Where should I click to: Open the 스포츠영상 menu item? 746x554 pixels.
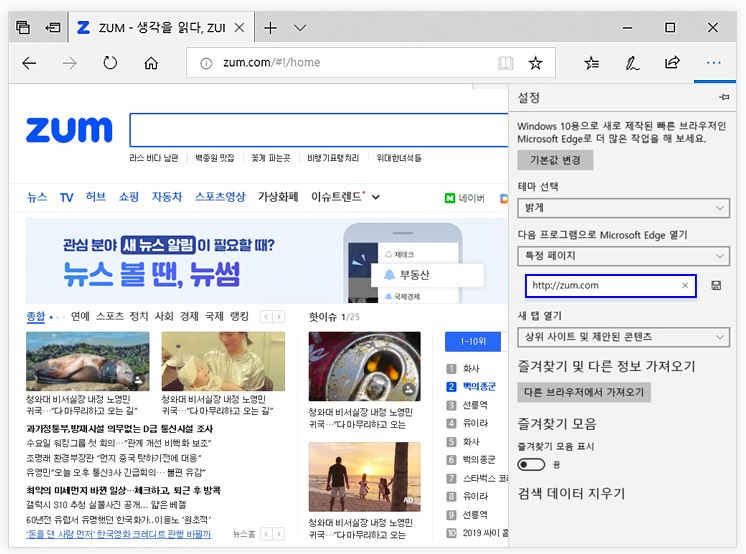pyautogui.click(x=220, y=197)
